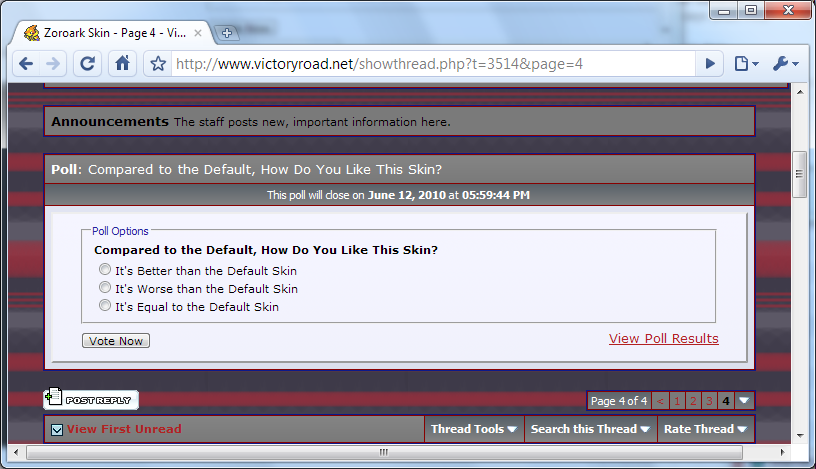Click the browser Back arrow button

coord(27,63)
